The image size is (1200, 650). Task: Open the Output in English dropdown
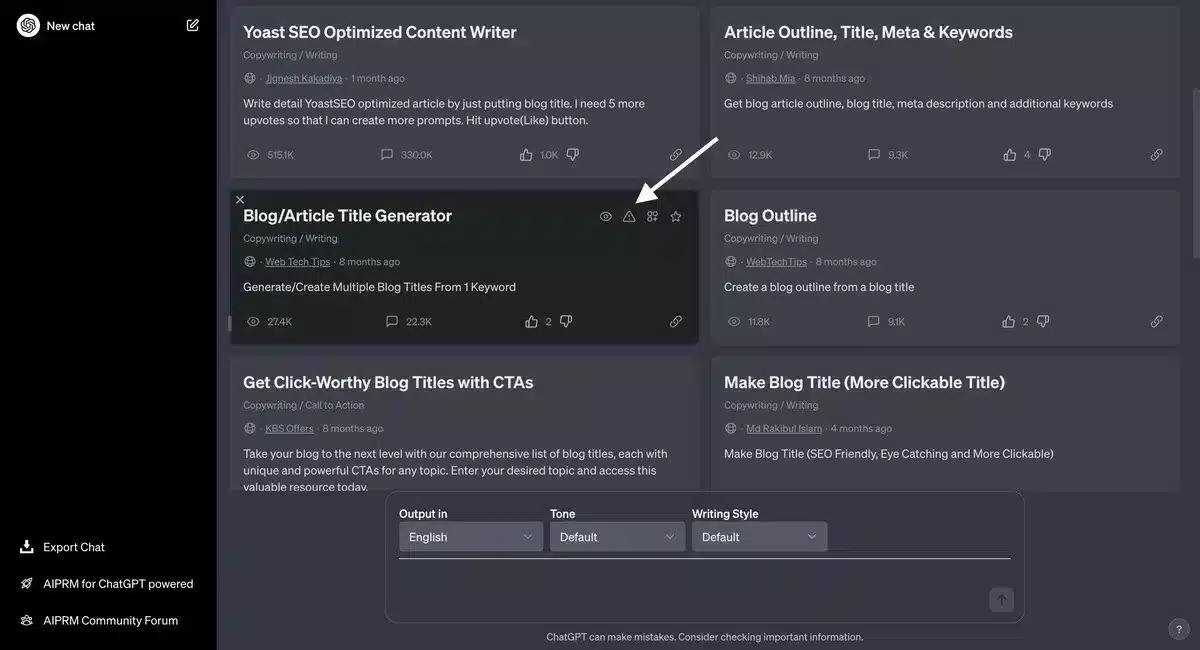pos(471,537)
